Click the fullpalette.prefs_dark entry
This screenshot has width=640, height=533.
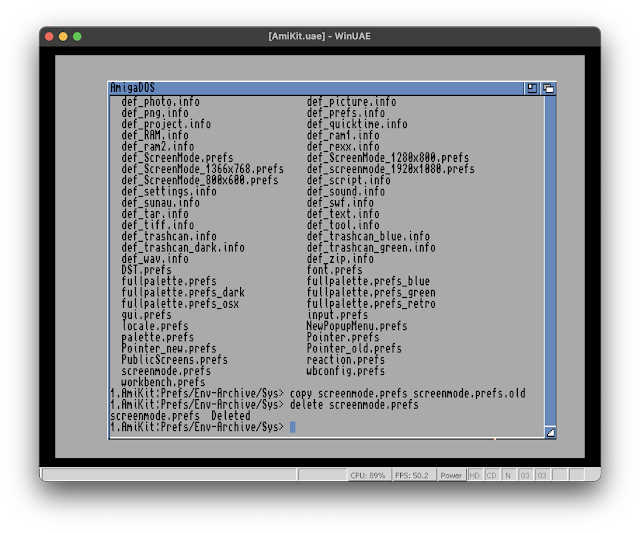[183, 293]
